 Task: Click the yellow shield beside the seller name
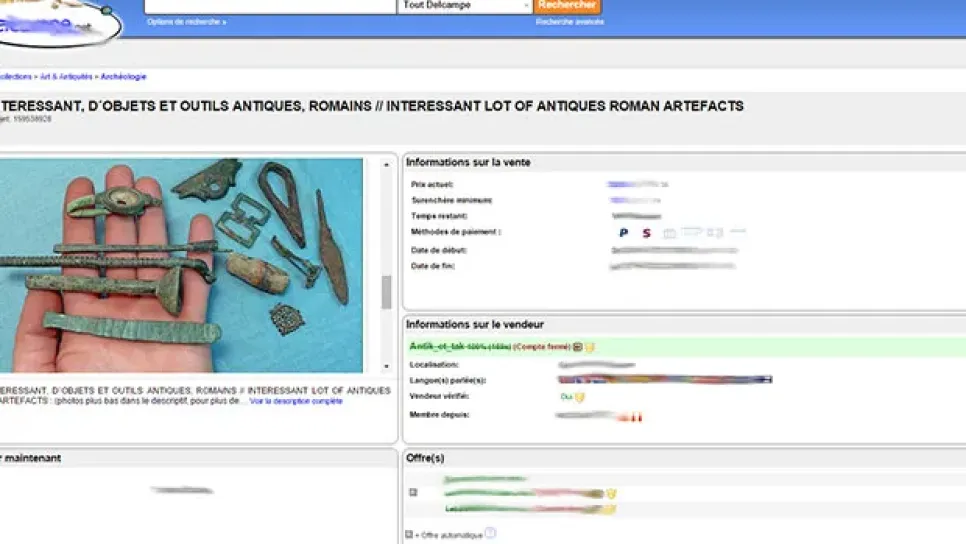590,347
